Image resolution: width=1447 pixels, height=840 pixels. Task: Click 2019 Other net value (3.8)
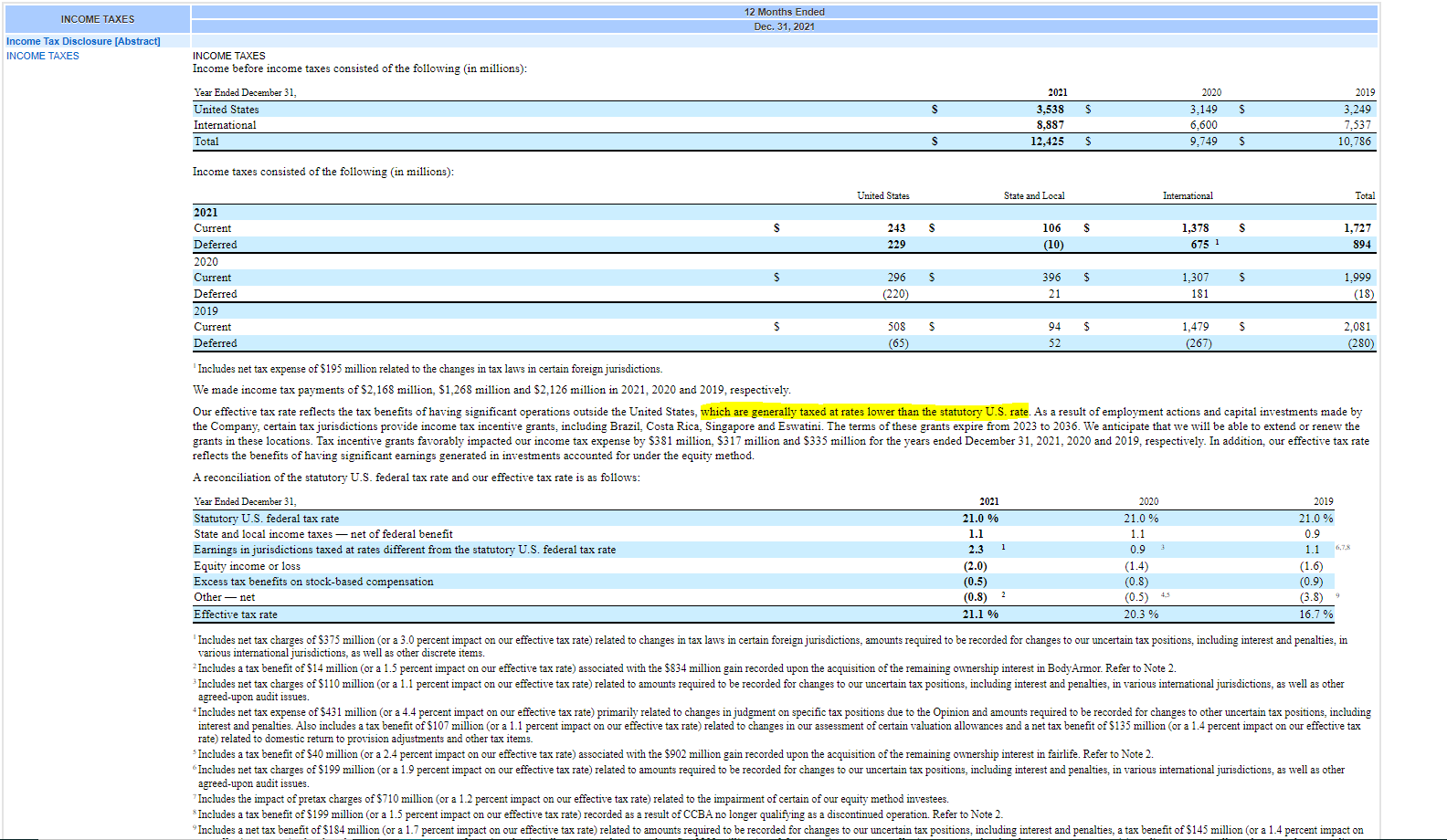pyautogui.click(x=1312, y=597)
